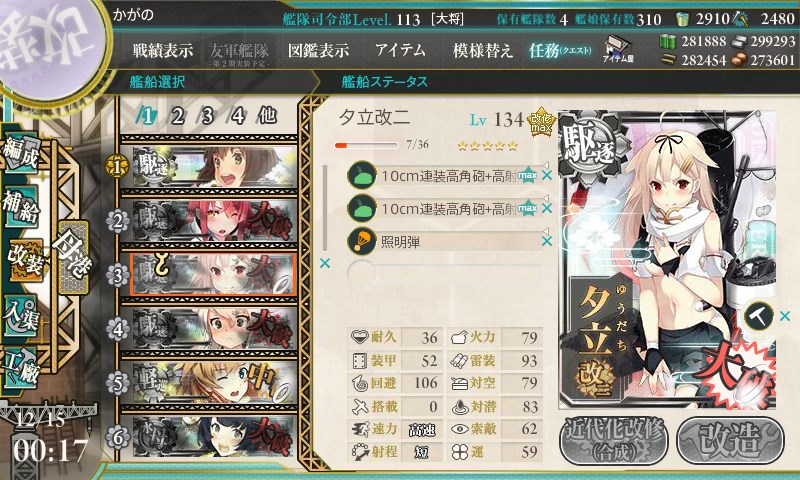Click the empty fourth equipment slot
Image resolution: width=800 pixels, height=480 pixels.
444,273
